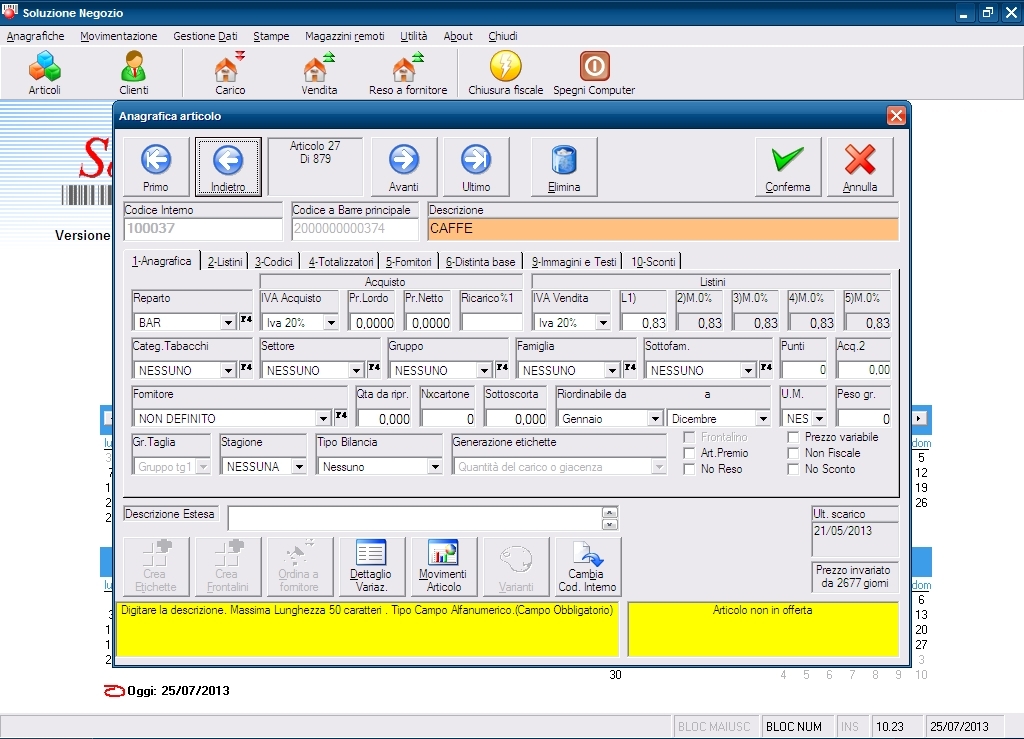The width and height of the screenshot is (1024, 739).
Task: Click F4 lookup icon beside Famiglia
Action: tap(630, 368)
